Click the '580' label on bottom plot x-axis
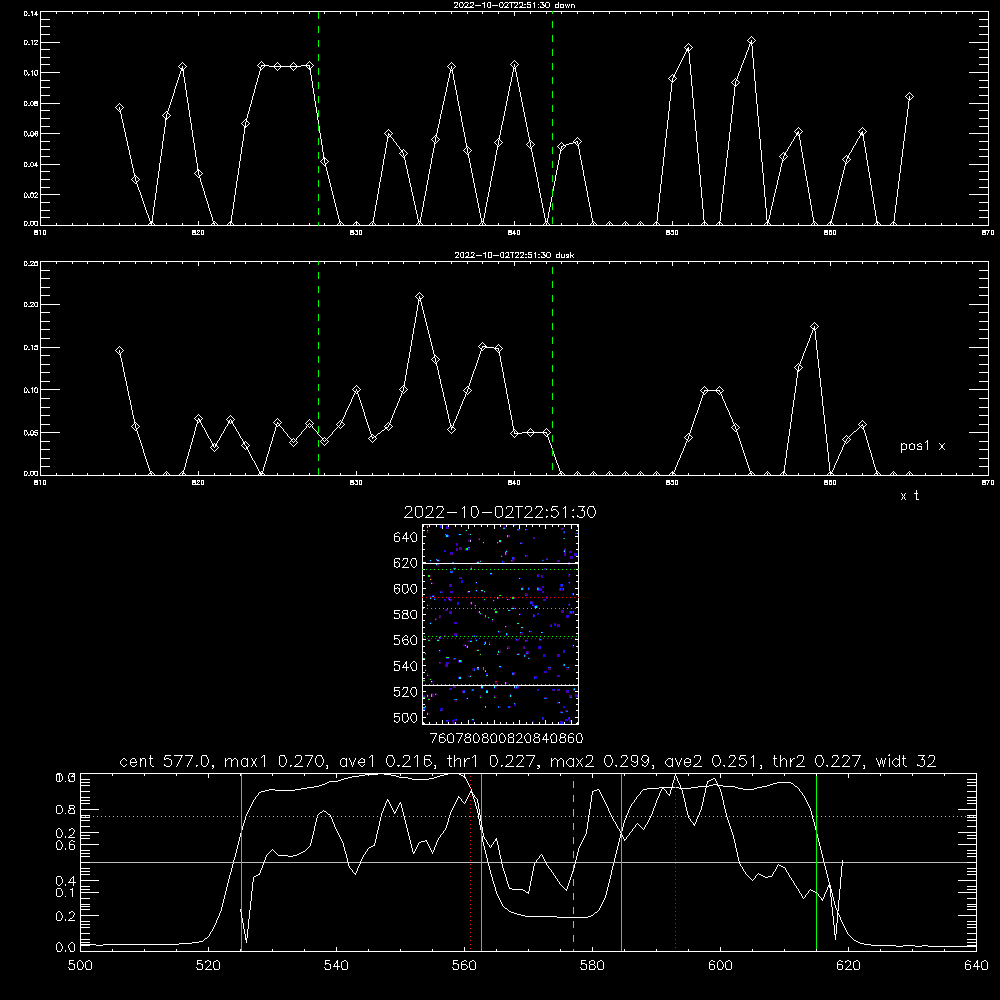1000x1000 pixels. [x=592, y=965]
